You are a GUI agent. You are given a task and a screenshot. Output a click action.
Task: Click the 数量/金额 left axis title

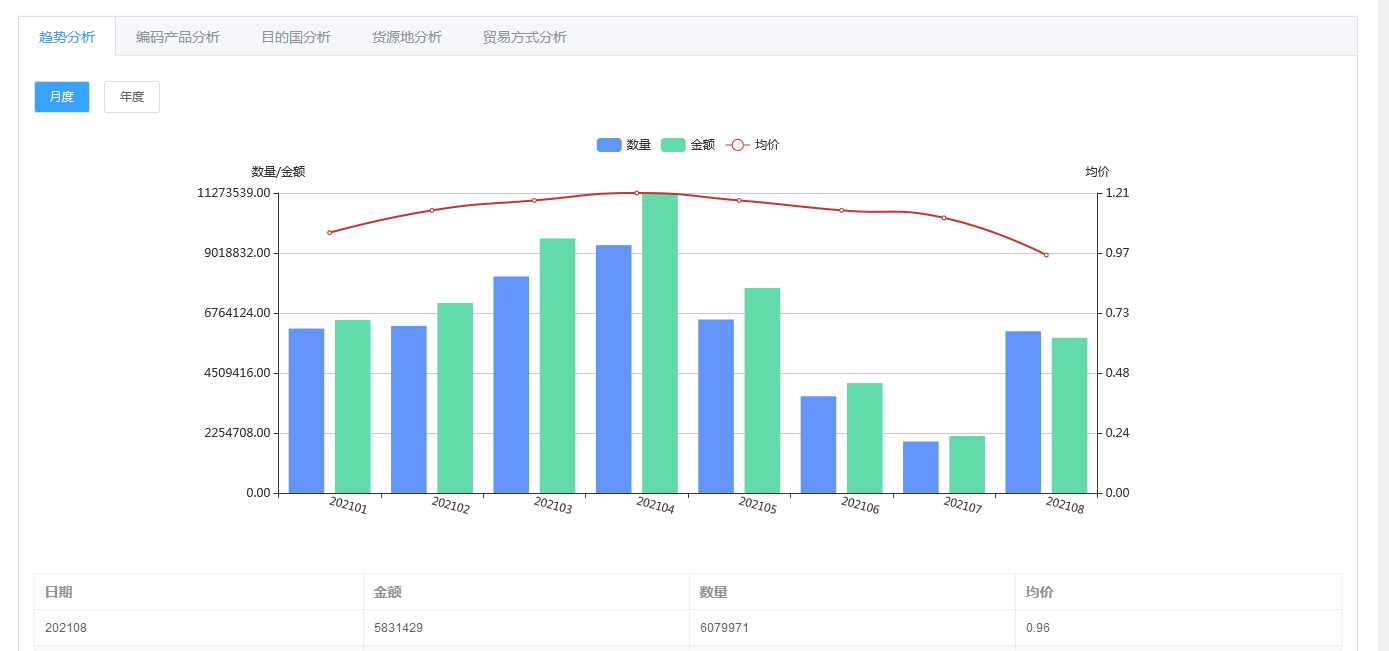(278, 172)
